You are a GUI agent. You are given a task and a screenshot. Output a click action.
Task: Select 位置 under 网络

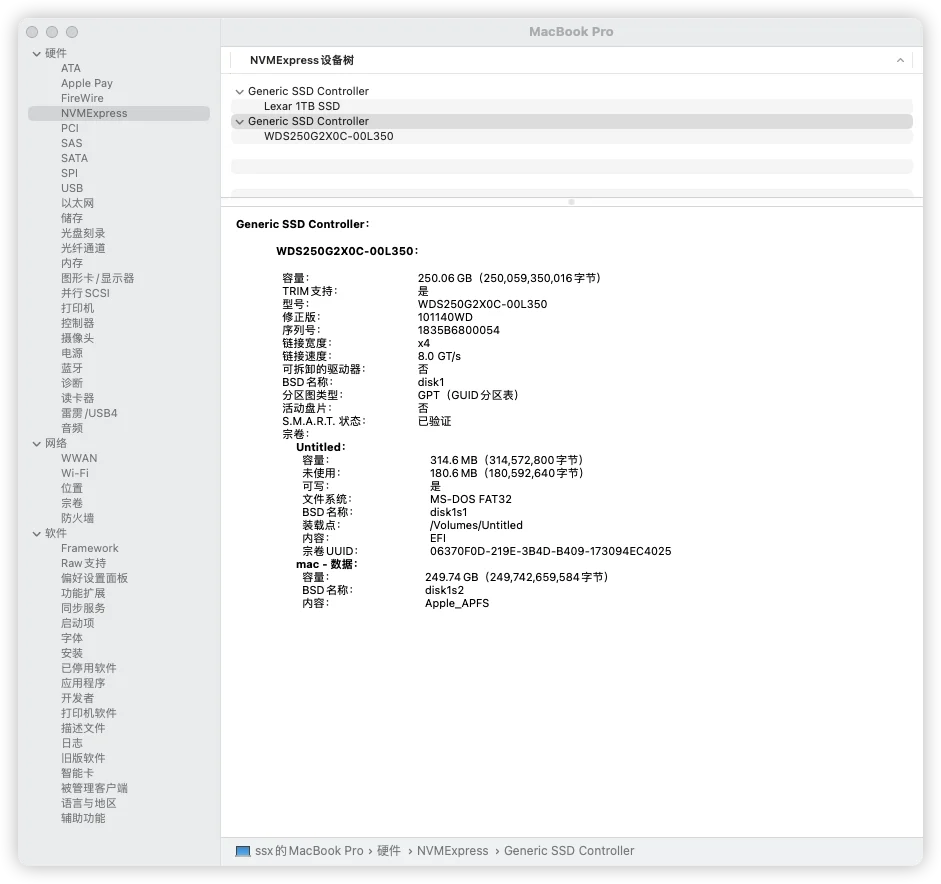point(72,489)
